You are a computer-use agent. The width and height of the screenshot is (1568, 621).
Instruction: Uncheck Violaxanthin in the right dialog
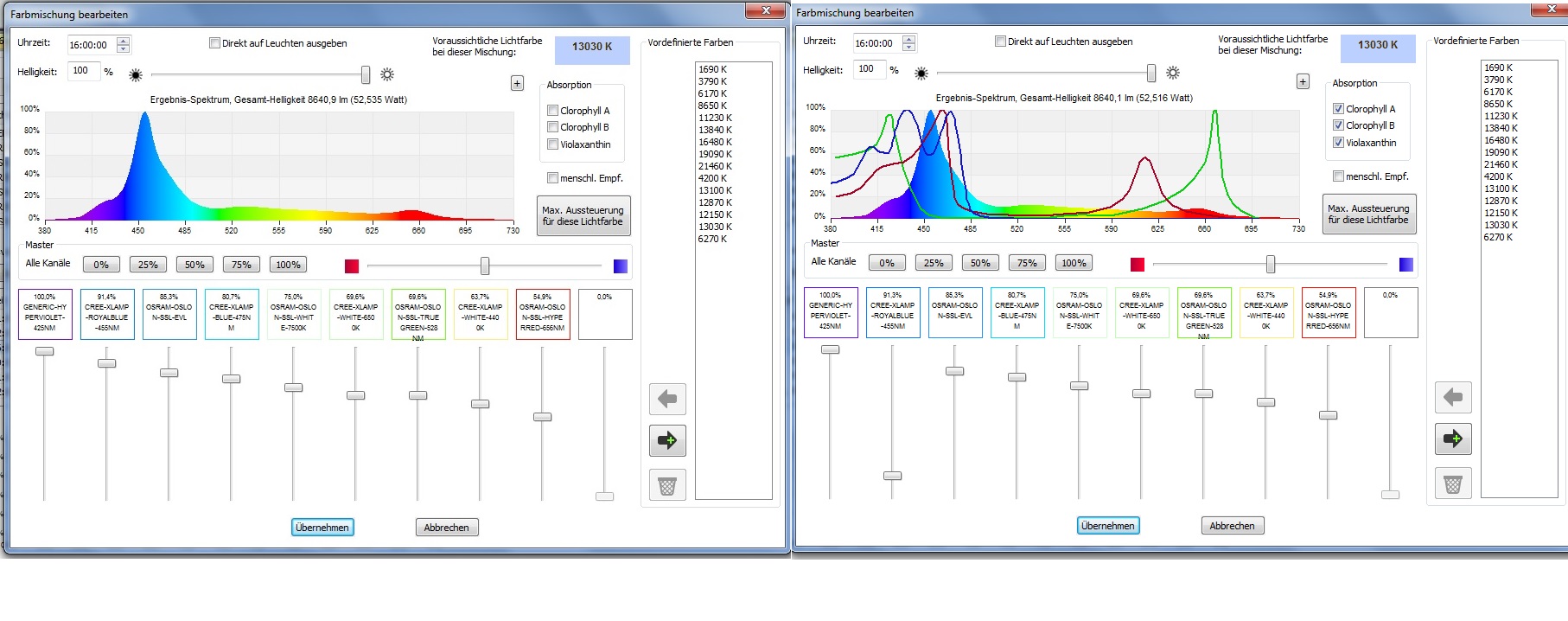click(x=1338, y=143)
